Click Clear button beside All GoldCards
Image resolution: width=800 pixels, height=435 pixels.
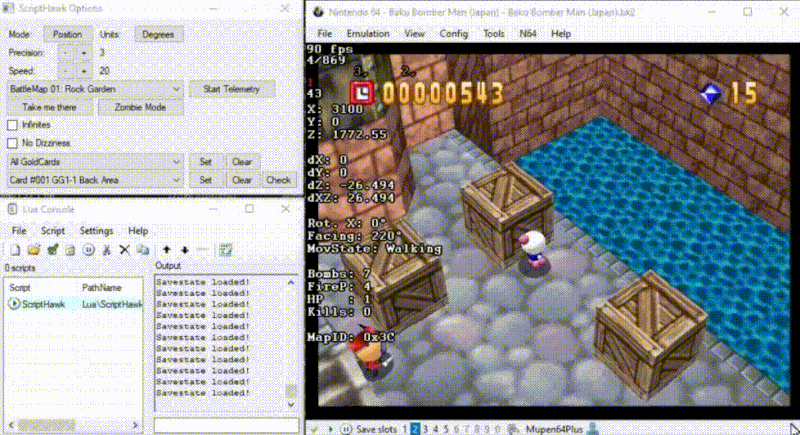242,162
